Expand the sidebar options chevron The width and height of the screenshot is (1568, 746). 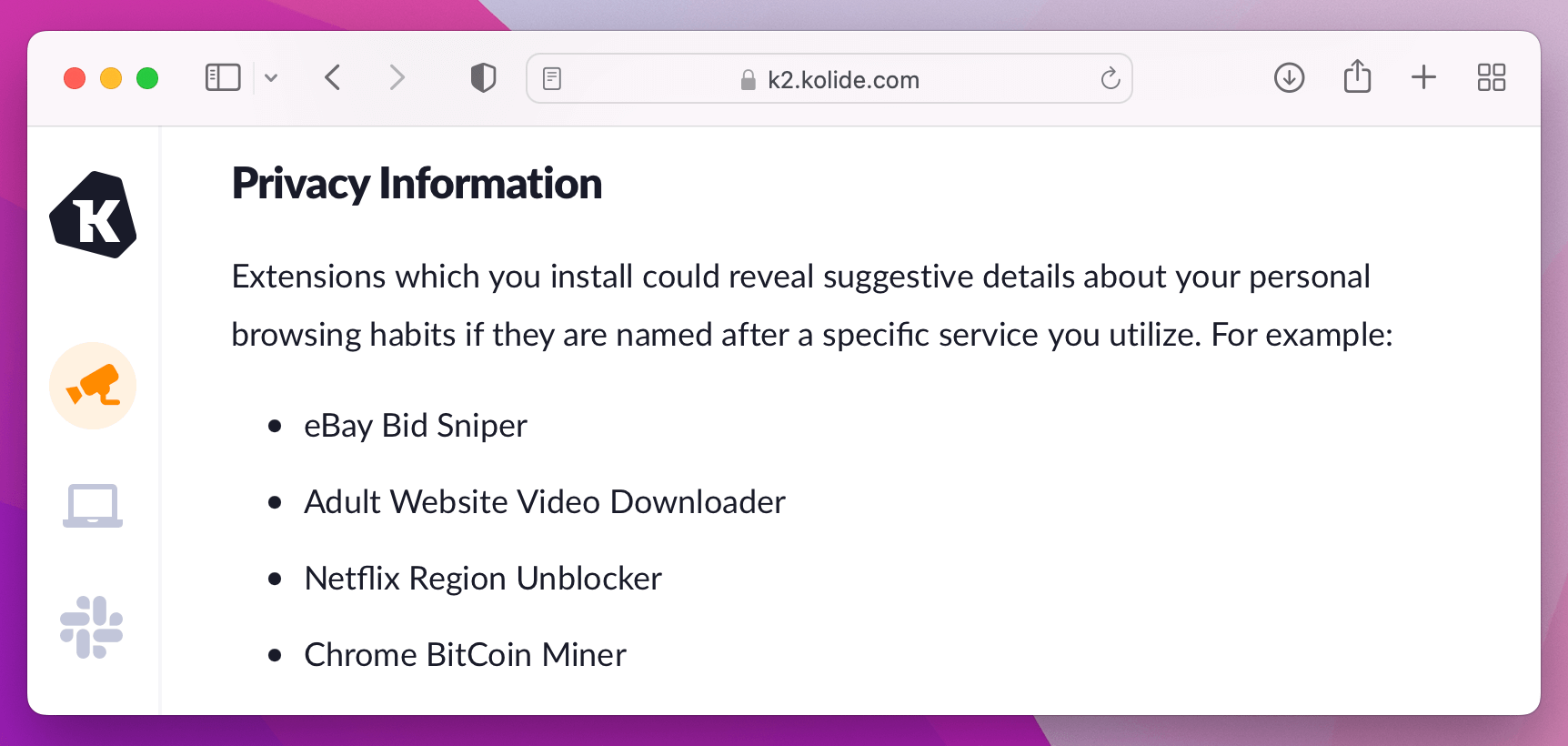click(271, 78)
